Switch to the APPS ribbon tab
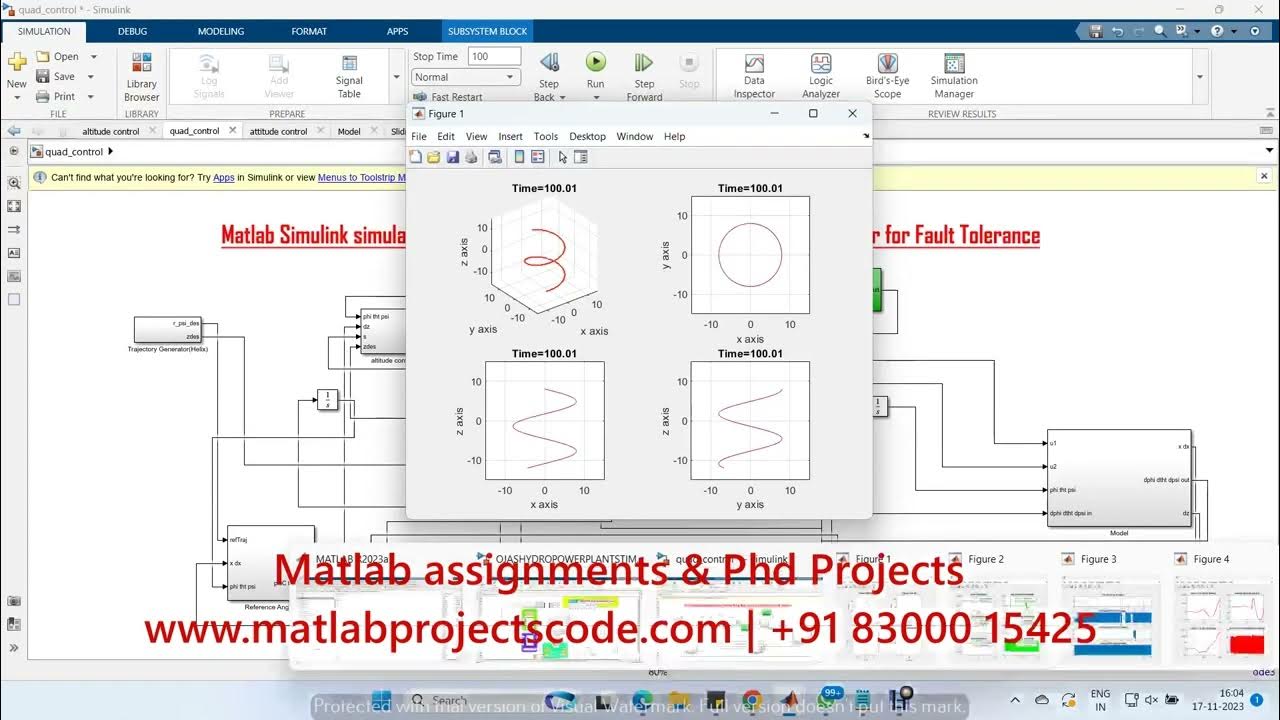The height and width of the screenshot is (720, 1280). tap(397, 31)
